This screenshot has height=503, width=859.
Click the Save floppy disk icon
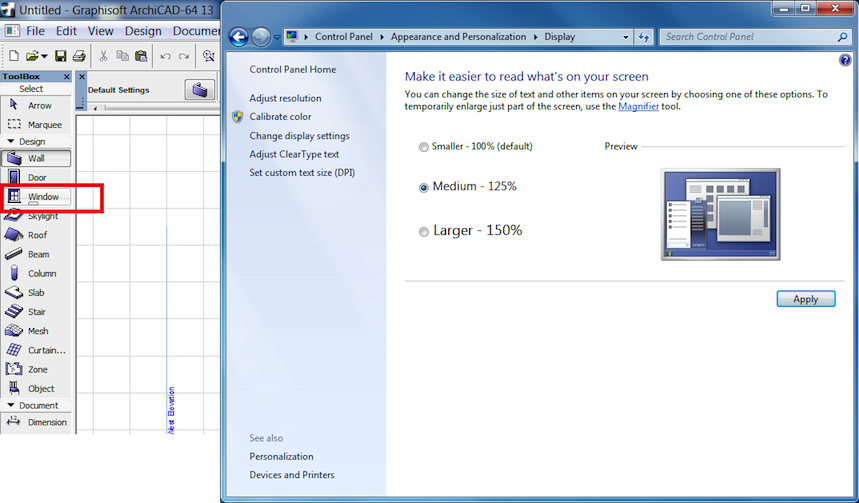(x=60, y=55)
